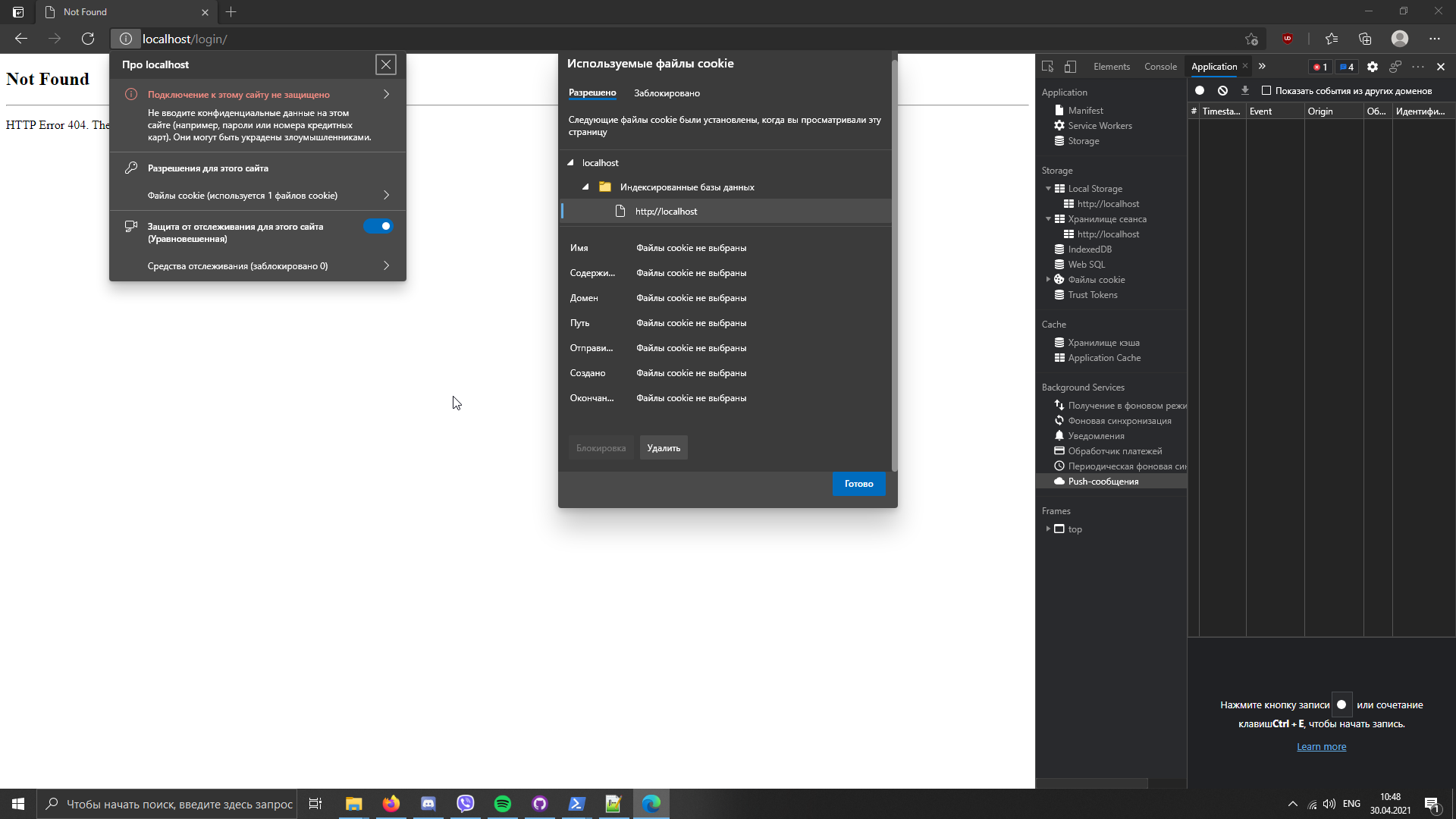Disable tracking protection for this site
The width and height of the screenshot is (1456, 819).
[x=378, y=226]
